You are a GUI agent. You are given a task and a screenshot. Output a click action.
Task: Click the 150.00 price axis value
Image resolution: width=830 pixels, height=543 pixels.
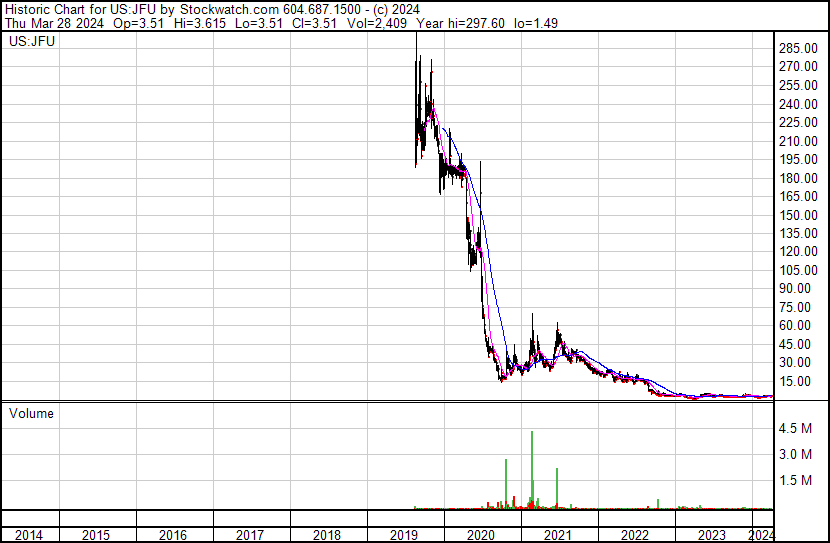click(x=798, y=215)
